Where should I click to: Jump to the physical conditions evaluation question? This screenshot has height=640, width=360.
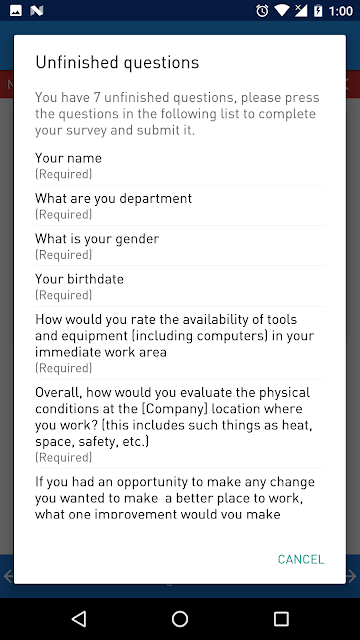click(x=180, y=424)
